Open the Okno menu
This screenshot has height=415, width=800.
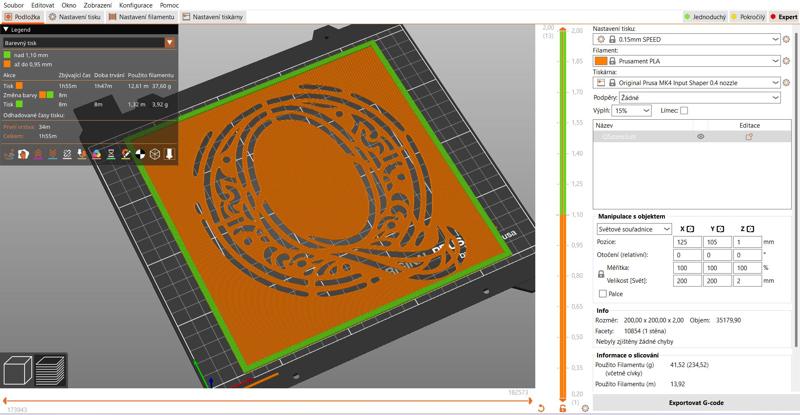69,5
